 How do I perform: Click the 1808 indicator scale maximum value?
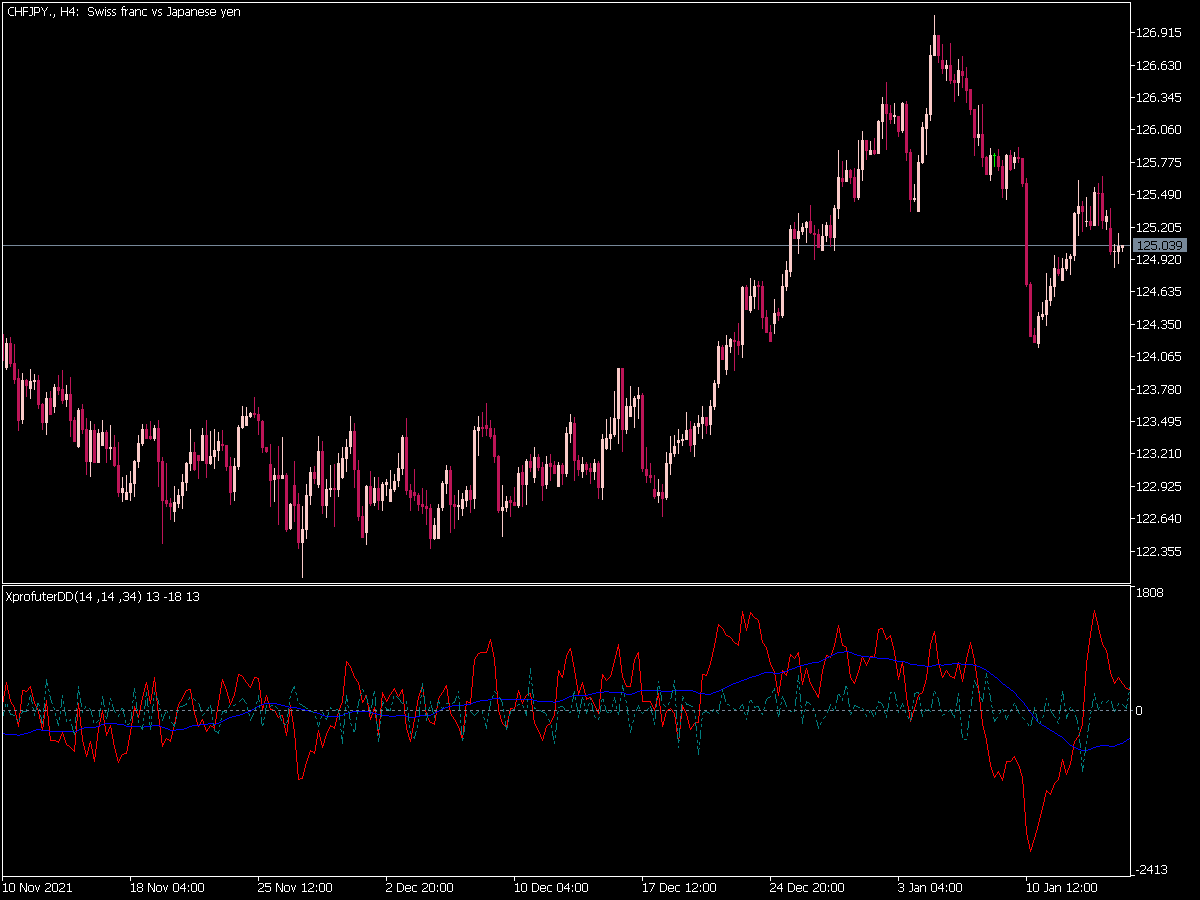click(x=1150, y=593)
